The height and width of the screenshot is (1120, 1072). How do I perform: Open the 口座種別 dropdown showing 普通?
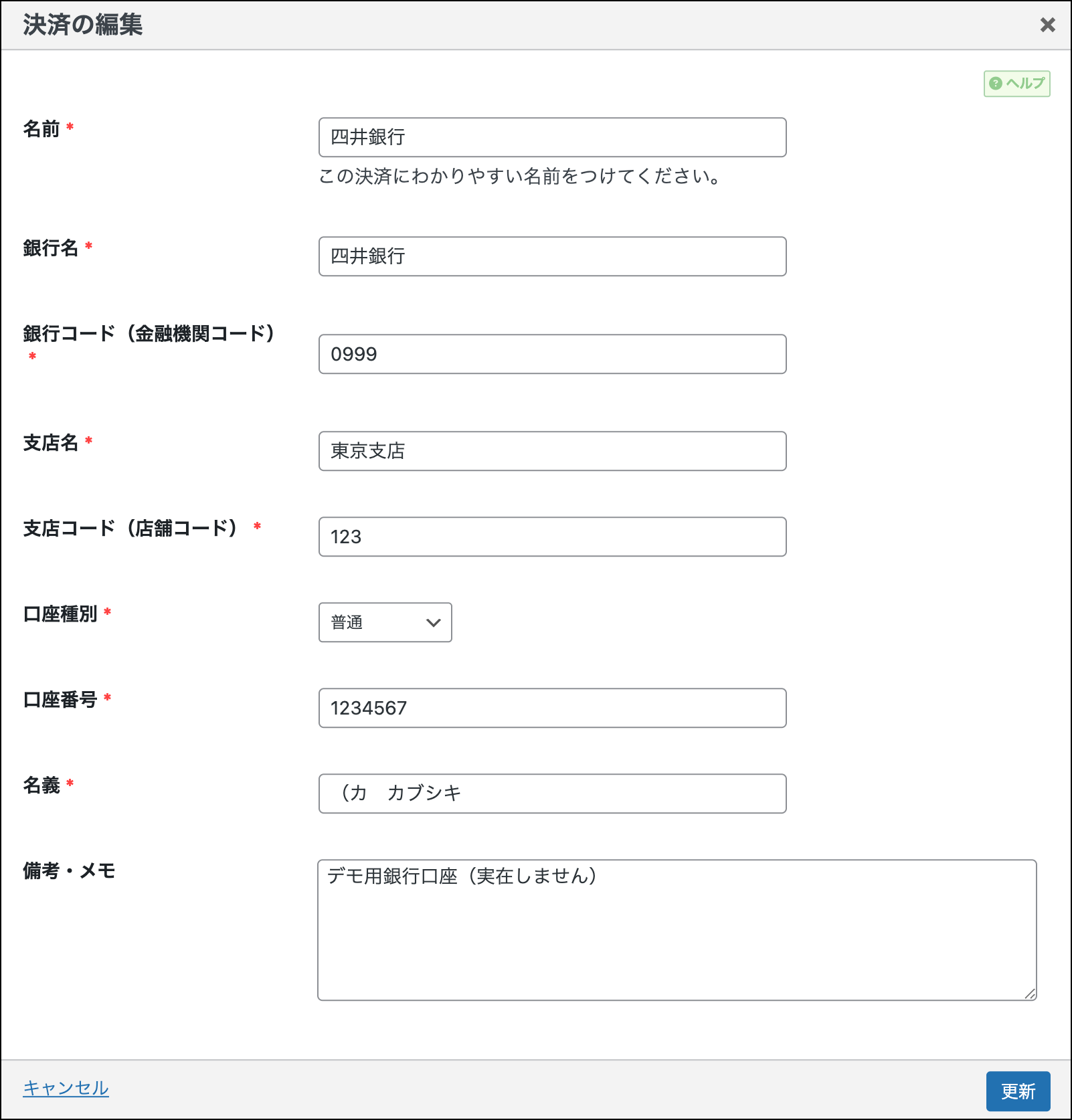coord(385,622)
